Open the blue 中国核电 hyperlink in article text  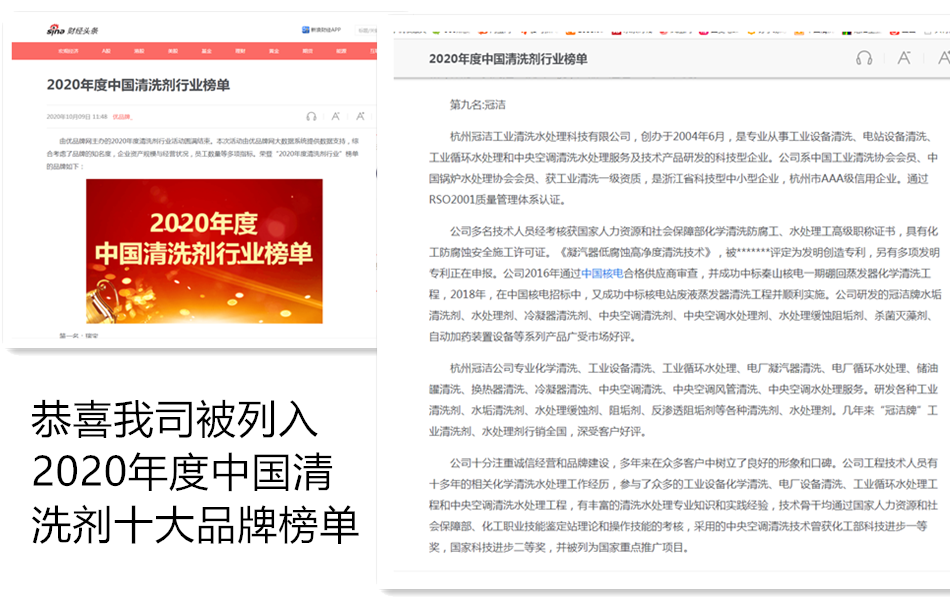pos(602,272)
